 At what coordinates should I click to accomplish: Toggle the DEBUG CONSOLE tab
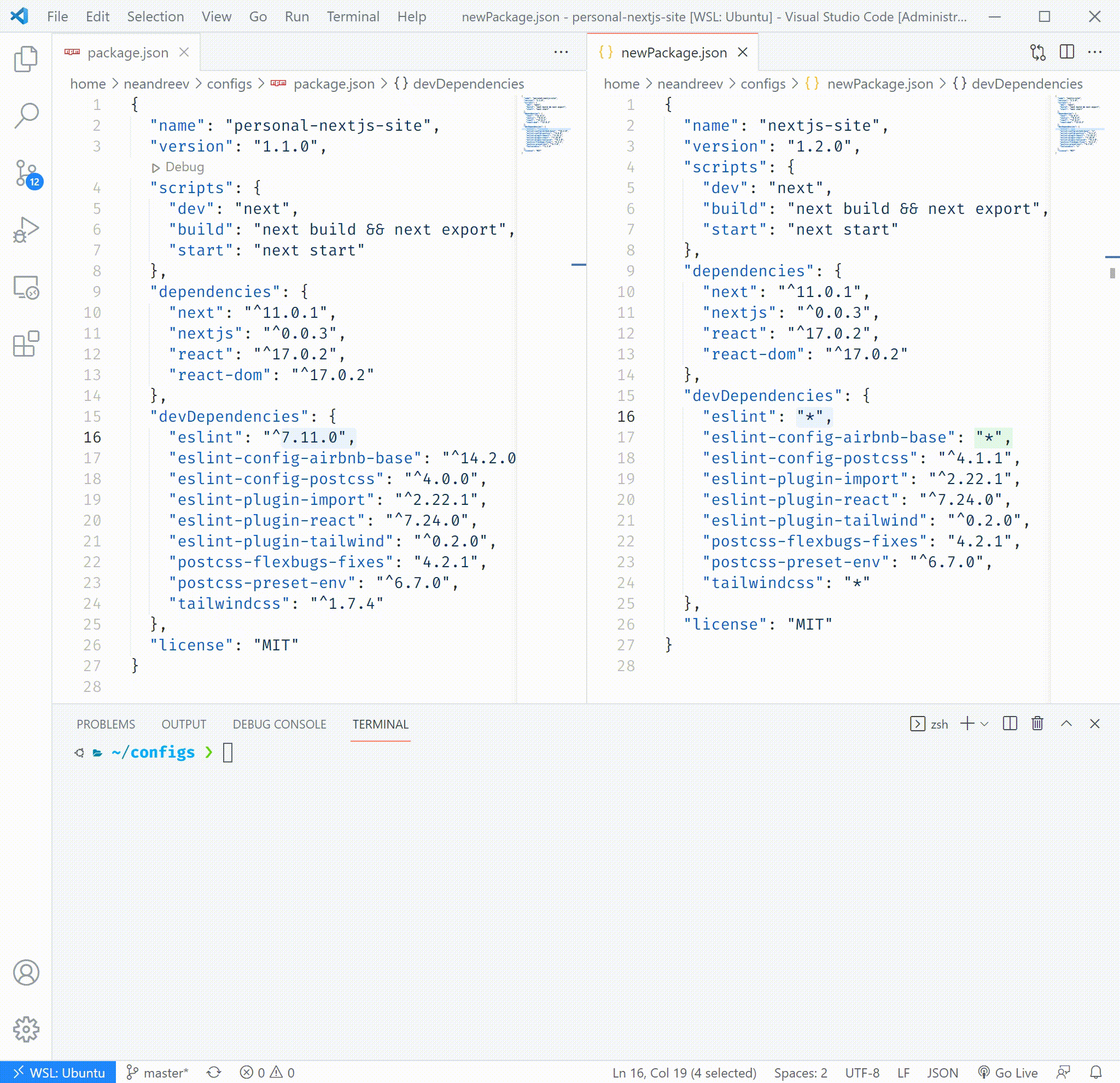[279, 724]
